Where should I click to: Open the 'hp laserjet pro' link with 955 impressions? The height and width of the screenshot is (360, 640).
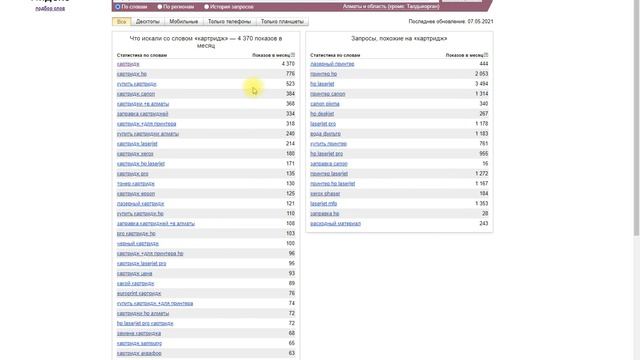tap(327, 154)
